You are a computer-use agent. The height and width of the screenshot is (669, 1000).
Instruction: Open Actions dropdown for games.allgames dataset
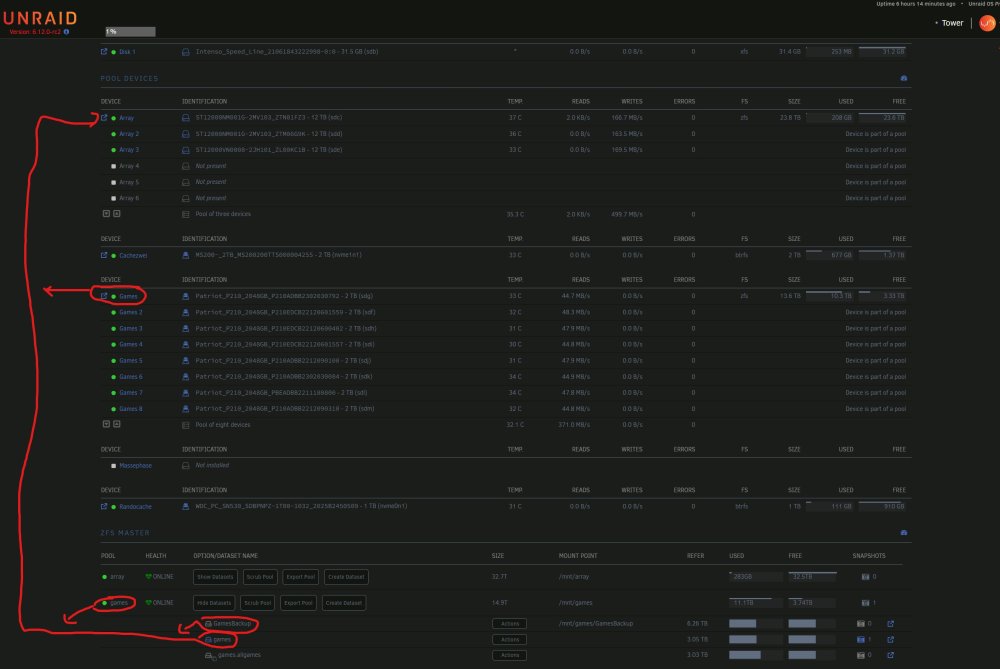tap(510, 655)
